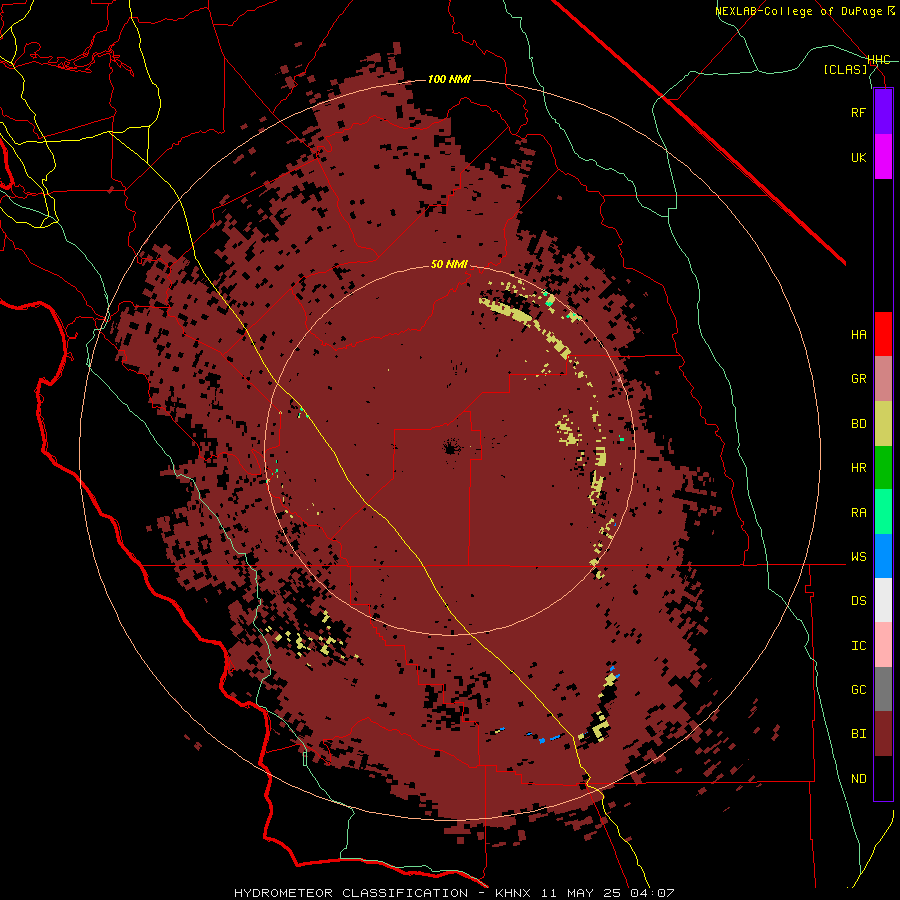This screenshot has width=900, height=900.
Task: Click the ND legend label
Action: [x=859, y=779]
